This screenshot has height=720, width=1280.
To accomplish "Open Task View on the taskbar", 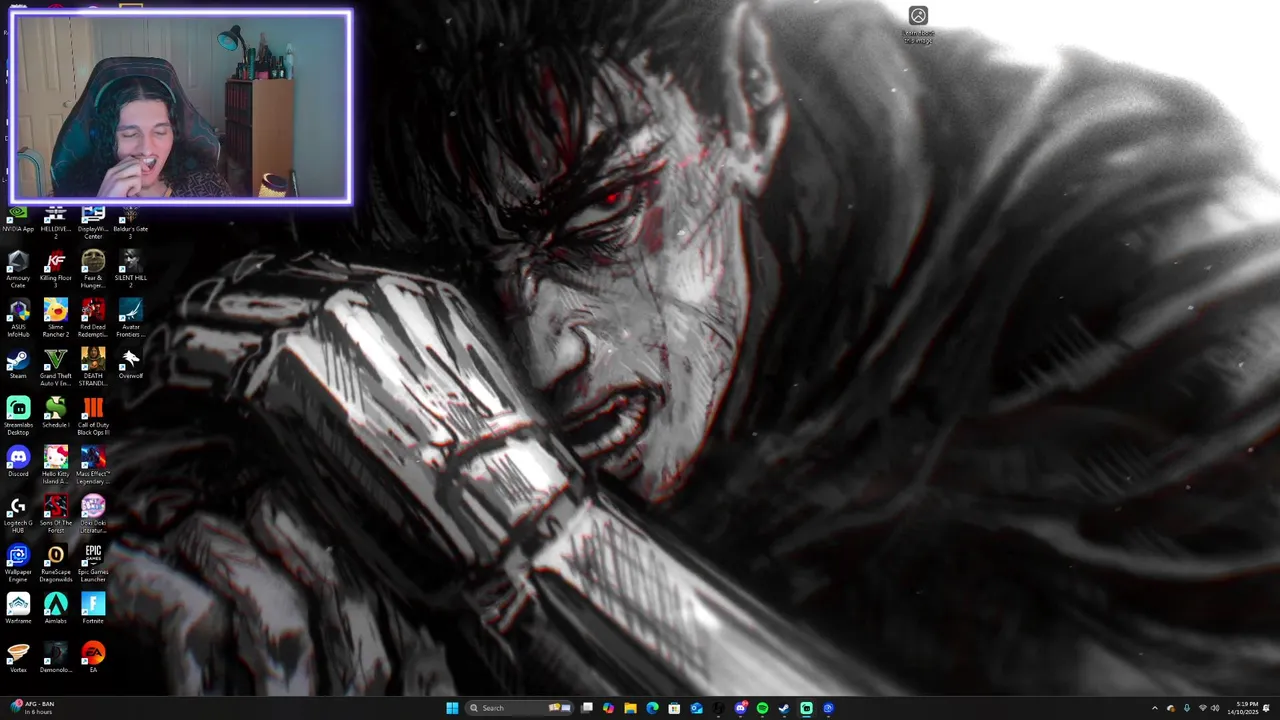I will [587, 708].
